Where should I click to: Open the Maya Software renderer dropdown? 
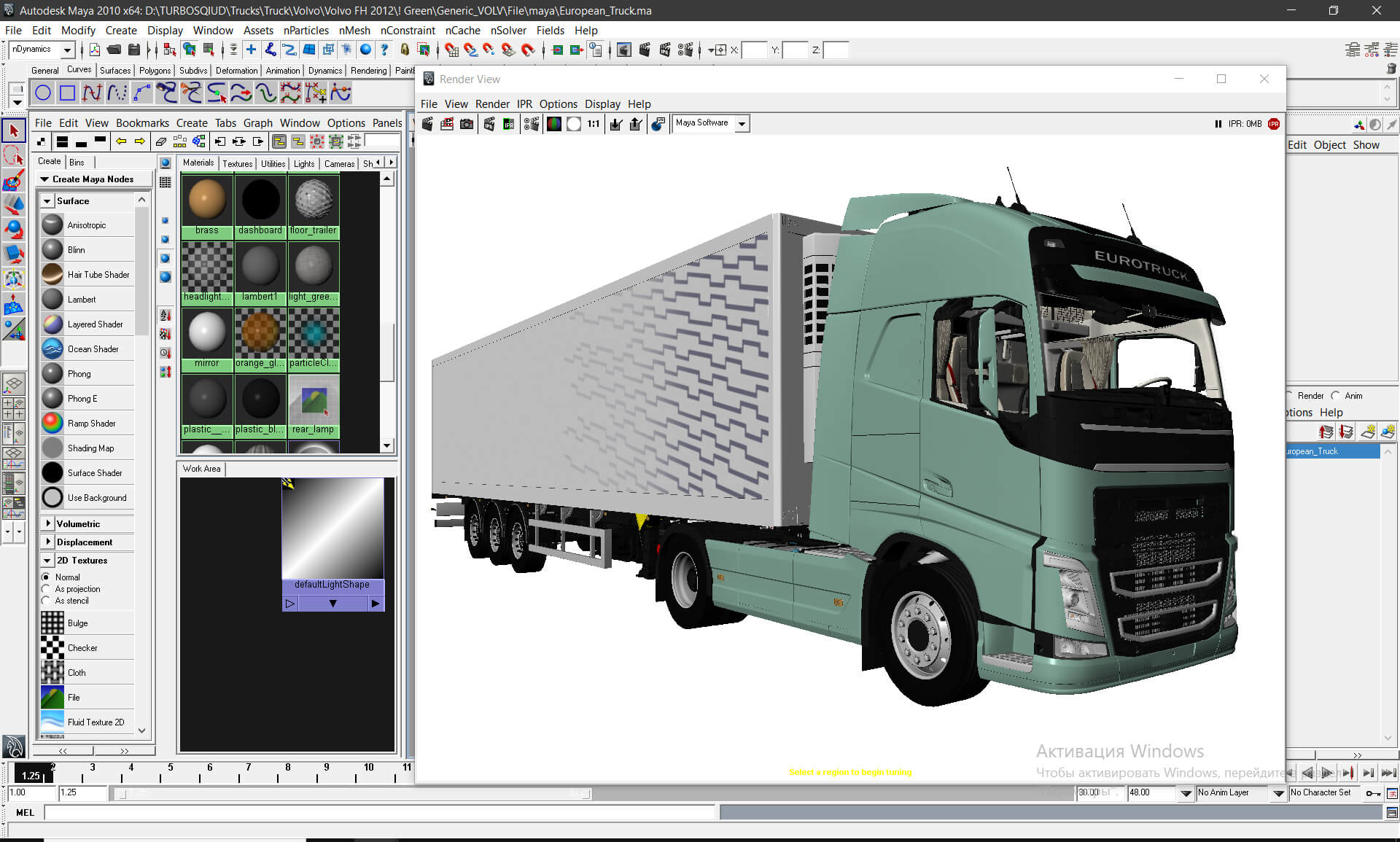(742, 124)
